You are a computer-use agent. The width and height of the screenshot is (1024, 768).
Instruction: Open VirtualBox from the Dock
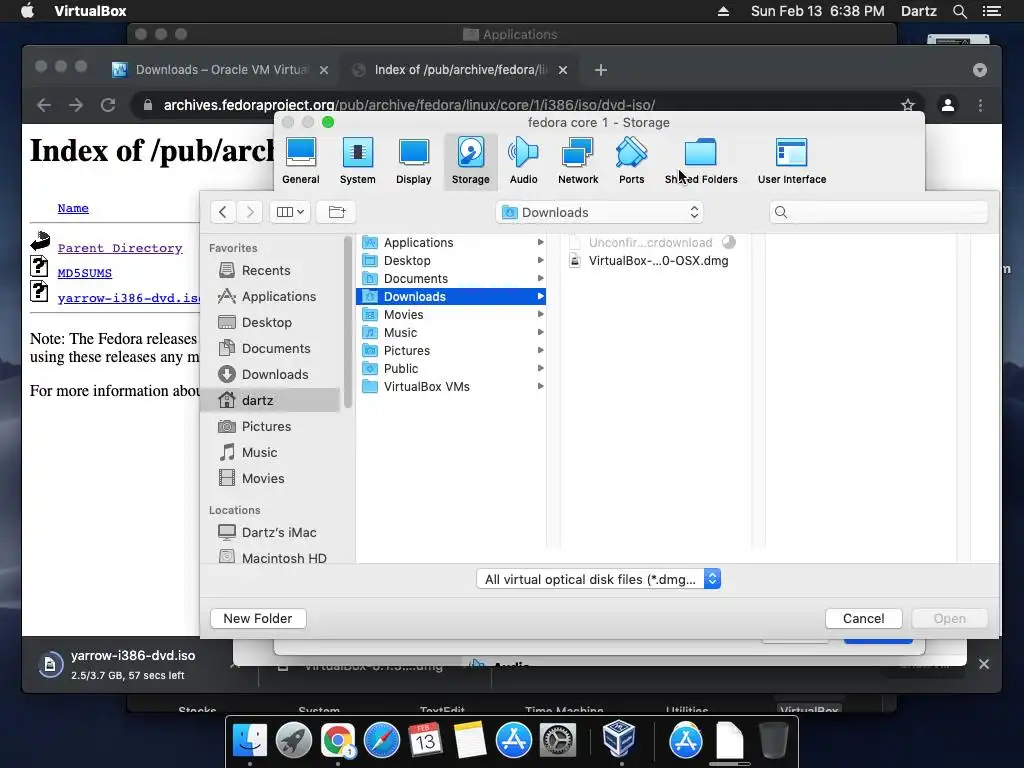[618, 739]
